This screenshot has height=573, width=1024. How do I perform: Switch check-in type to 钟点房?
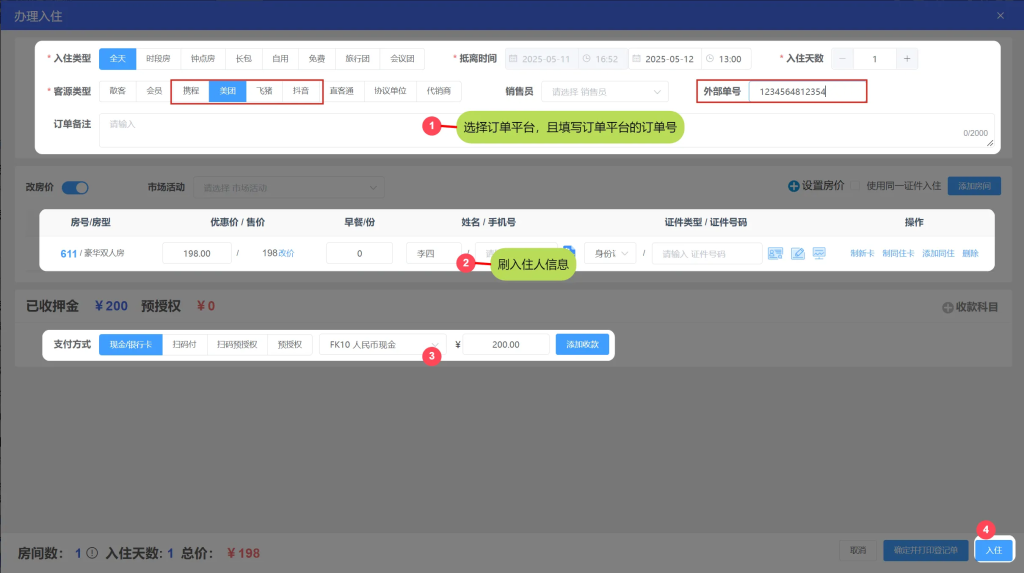pyautogui.click(x=202, y=59)
